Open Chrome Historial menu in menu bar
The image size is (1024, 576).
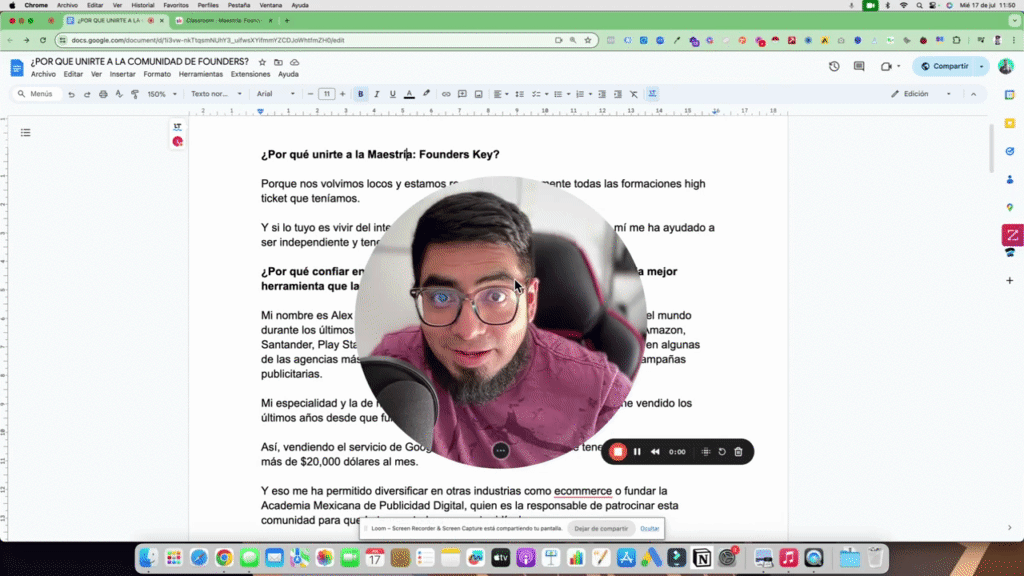pyautogui.click(x=142, y=5)
